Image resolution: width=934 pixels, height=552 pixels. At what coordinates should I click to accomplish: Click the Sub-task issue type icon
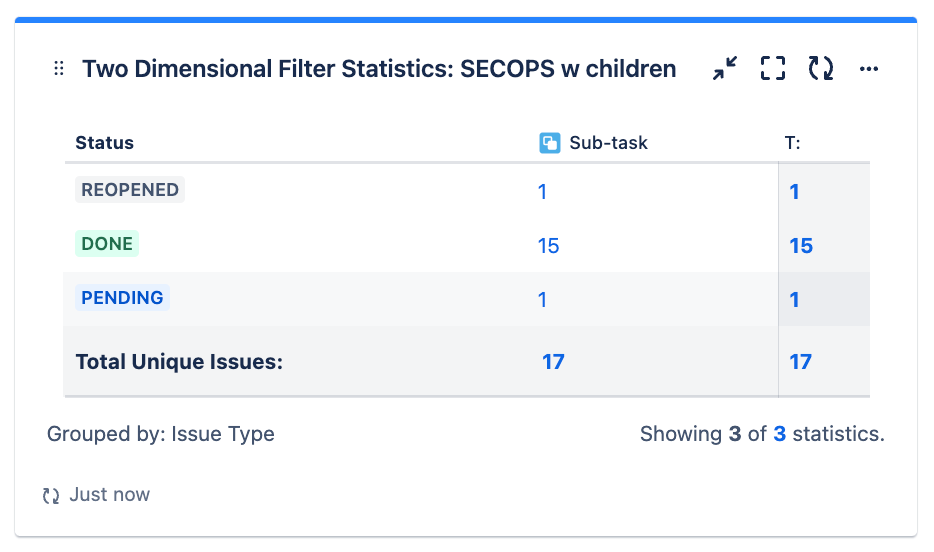pyautogui.click(x=549, y=143)
